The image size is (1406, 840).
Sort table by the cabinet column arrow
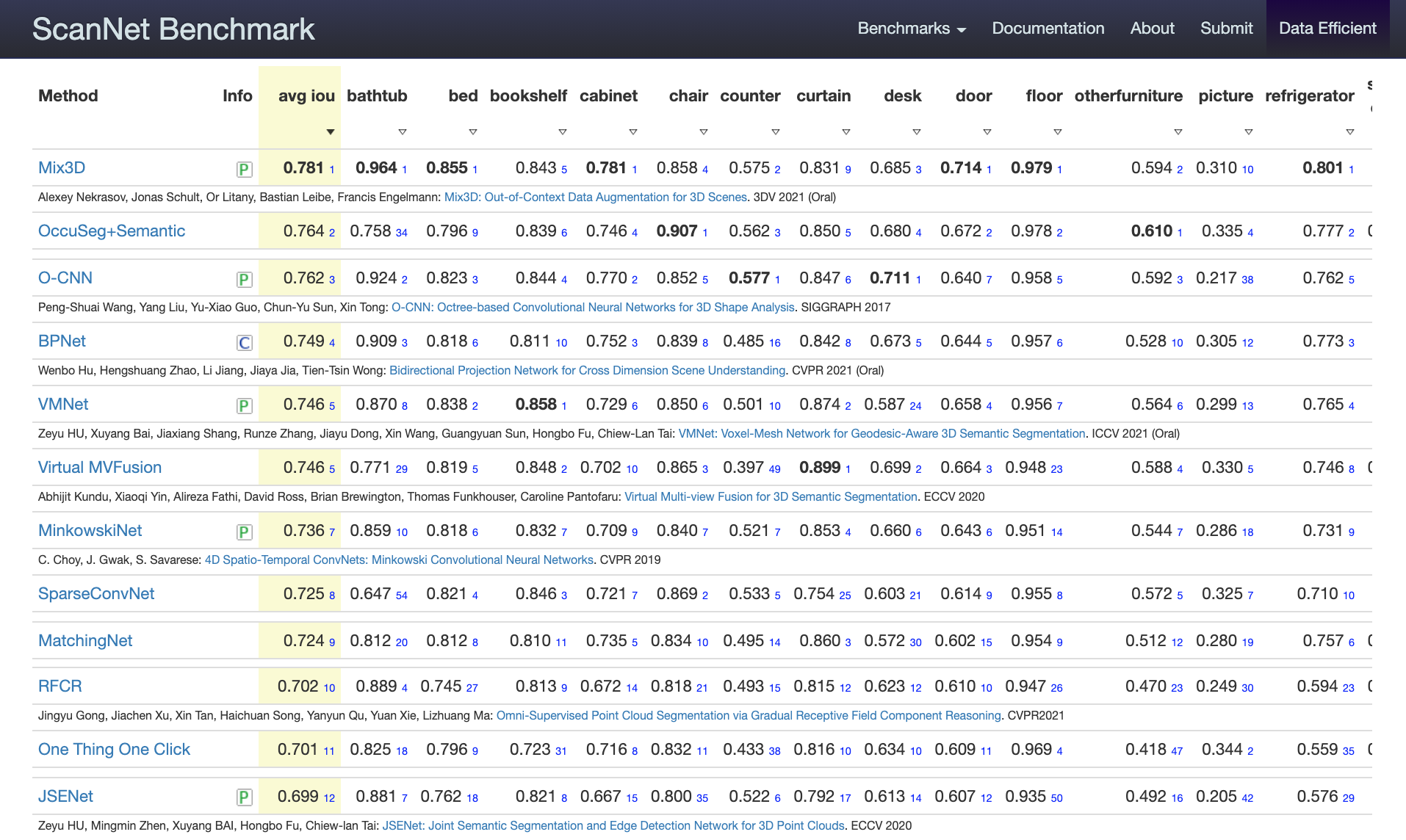(633, 132)
